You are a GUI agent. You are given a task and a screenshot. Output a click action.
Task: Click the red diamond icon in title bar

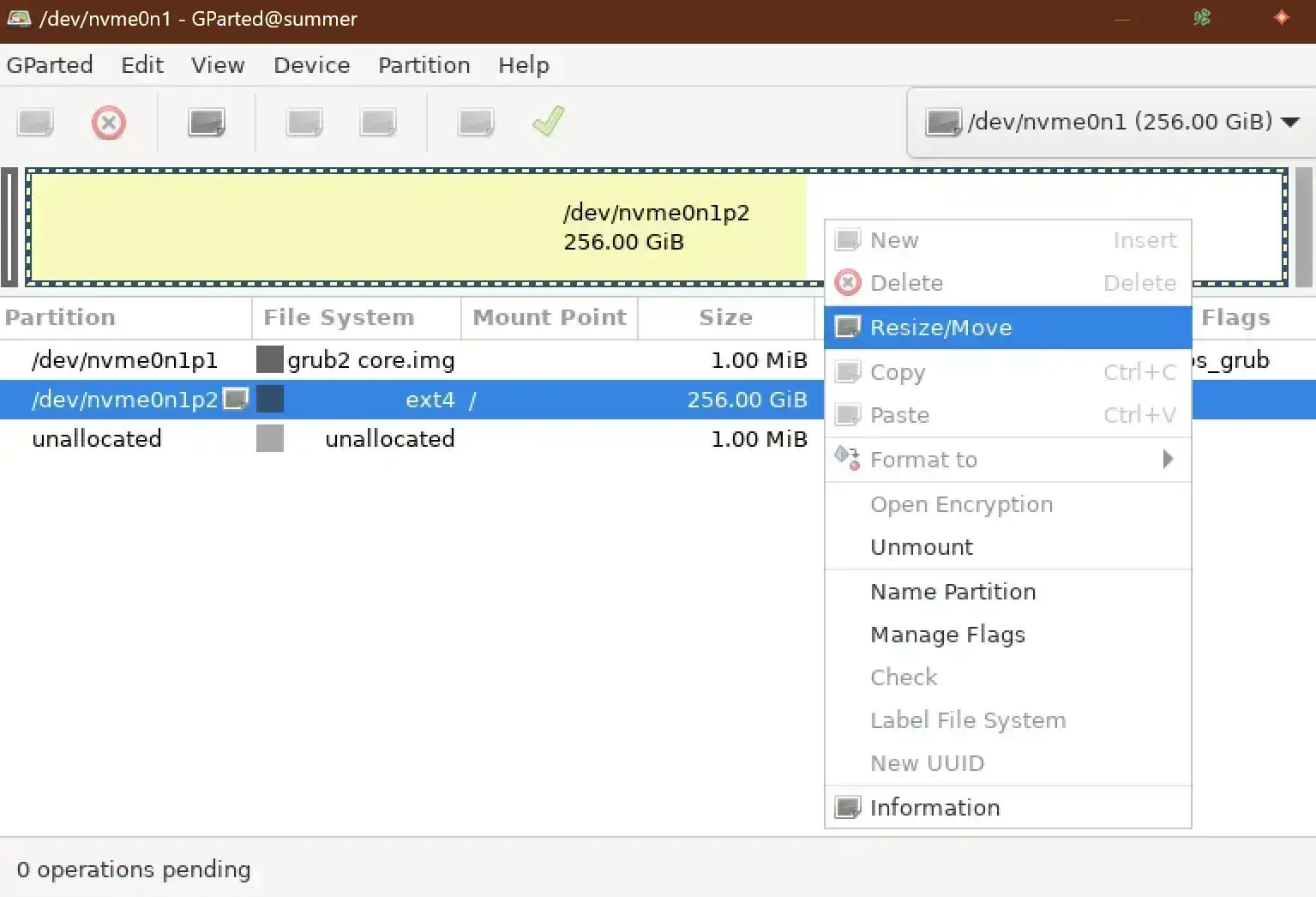coord(1281,17)
